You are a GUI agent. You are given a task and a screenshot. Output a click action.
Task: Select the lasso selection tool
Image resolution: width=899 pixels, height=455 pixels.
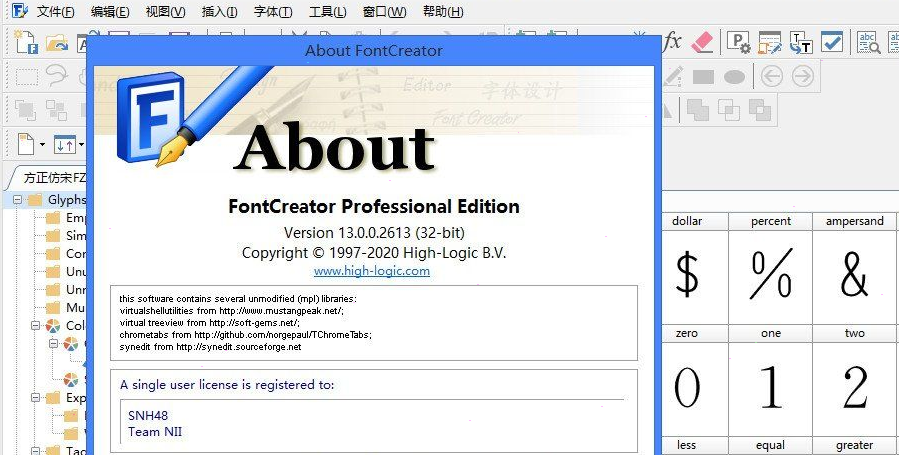pos(56,76)
